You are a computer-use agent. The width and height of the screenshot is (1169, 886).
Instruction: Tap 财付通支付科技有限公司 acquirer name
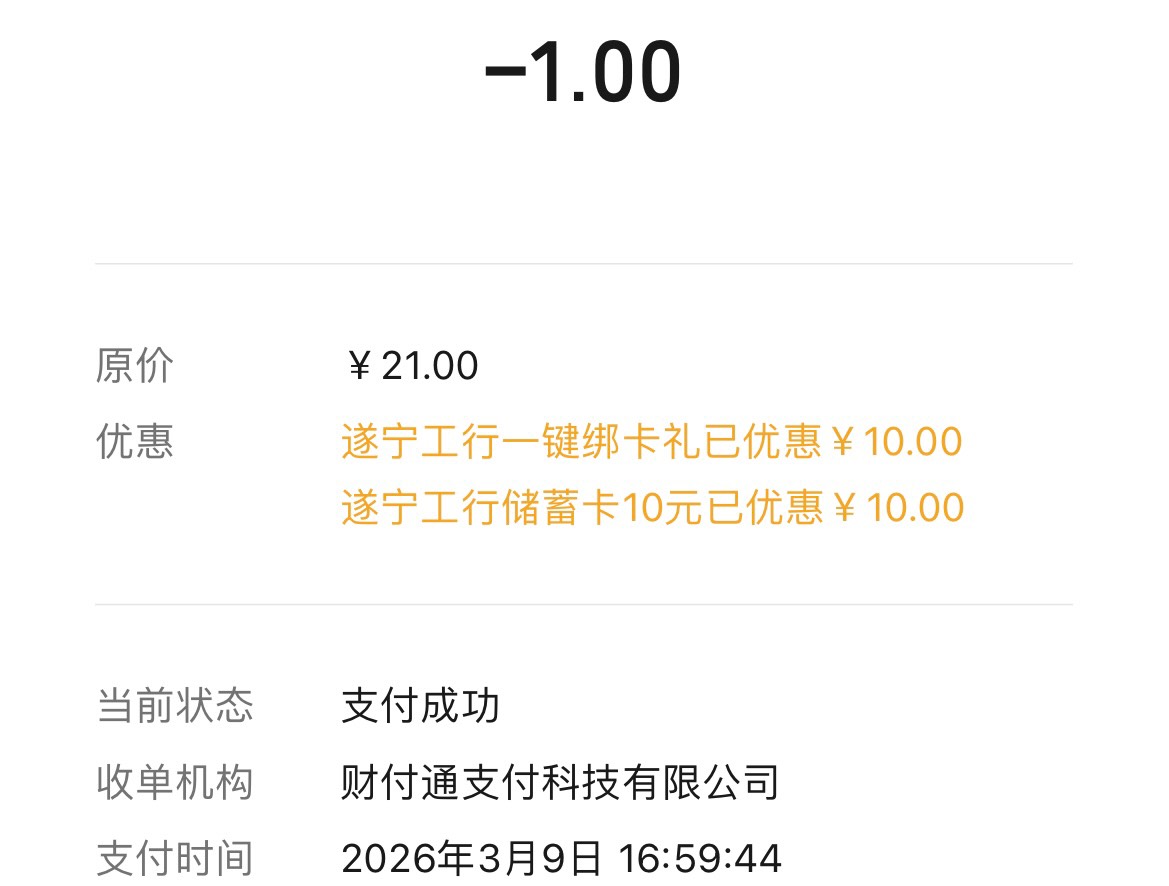pos(560,782)
